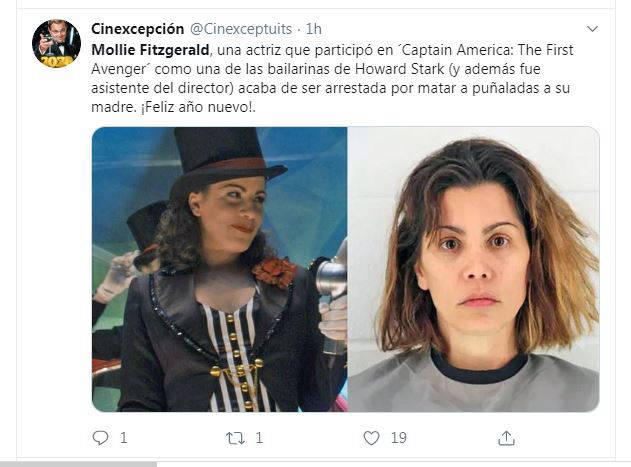The height and width of the screenshot is (467, 631).
Task: Click the horizontal scrollbar thumb at bottom
Action: tap(78, 465)
